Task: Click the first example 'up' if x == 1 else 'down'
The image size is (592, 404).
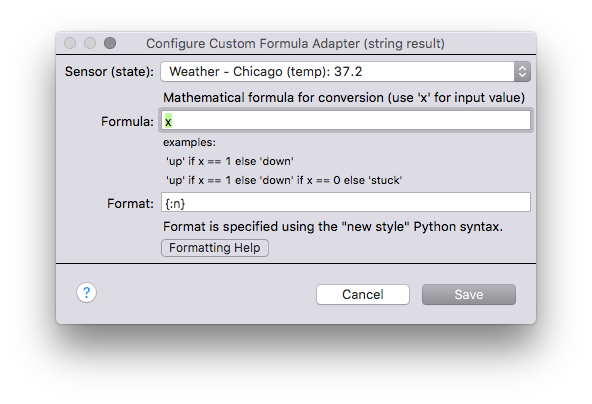Action: tap(230, 161)
